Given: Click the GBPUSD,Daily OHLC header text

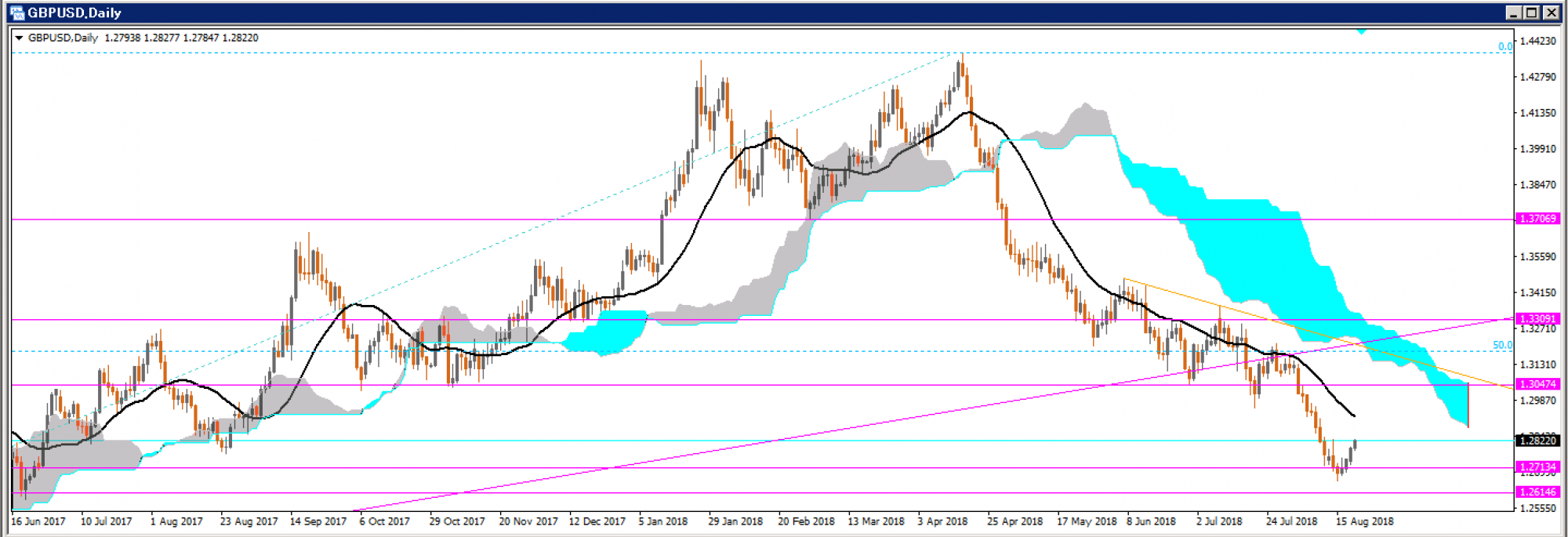Looking at the screenshot, I should (143, 38).
